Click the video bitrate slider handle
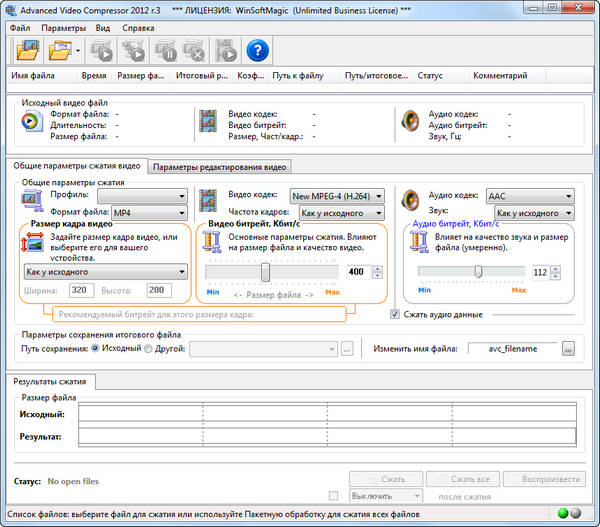The image size is (600, 527). tap(265, 272)
